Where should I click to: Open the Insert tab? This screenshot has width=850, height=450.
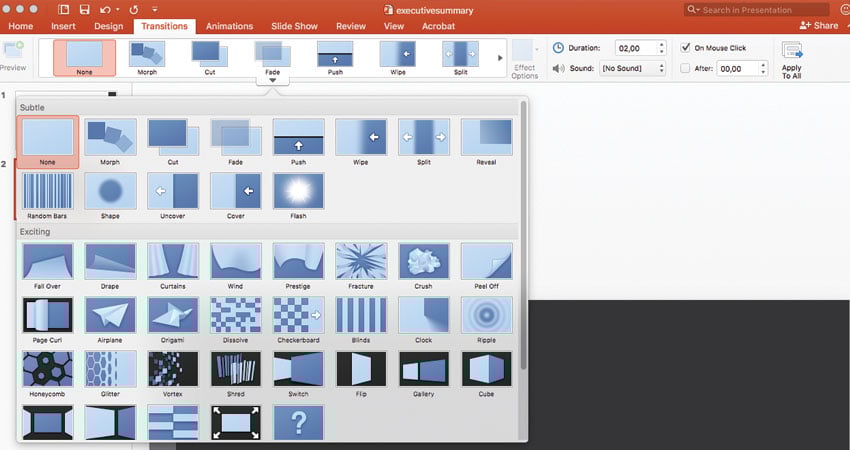63,26
